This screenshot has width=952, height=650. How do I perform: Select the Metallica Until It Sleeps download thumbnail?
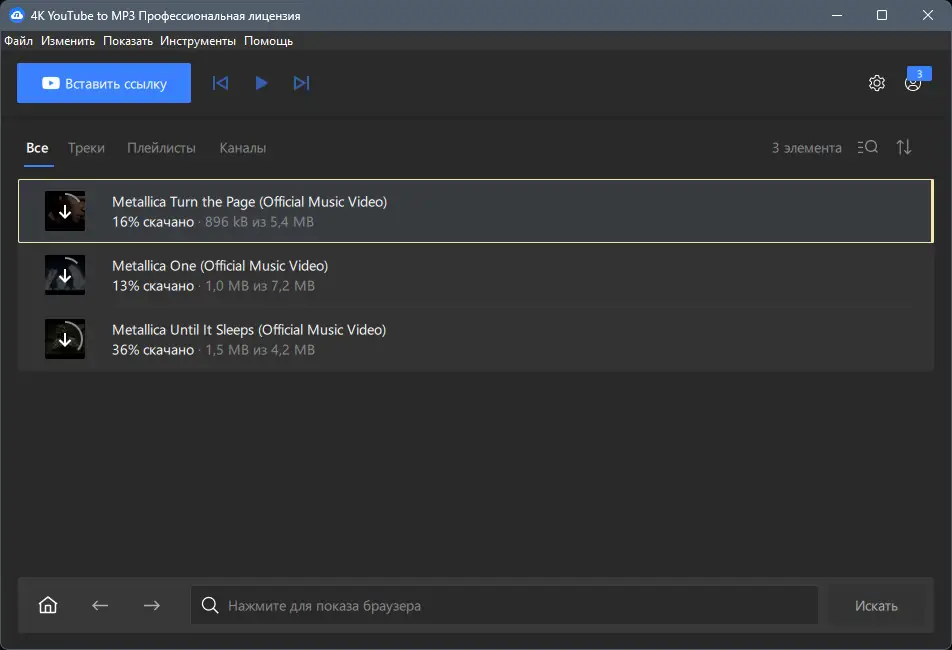(65, 339)
